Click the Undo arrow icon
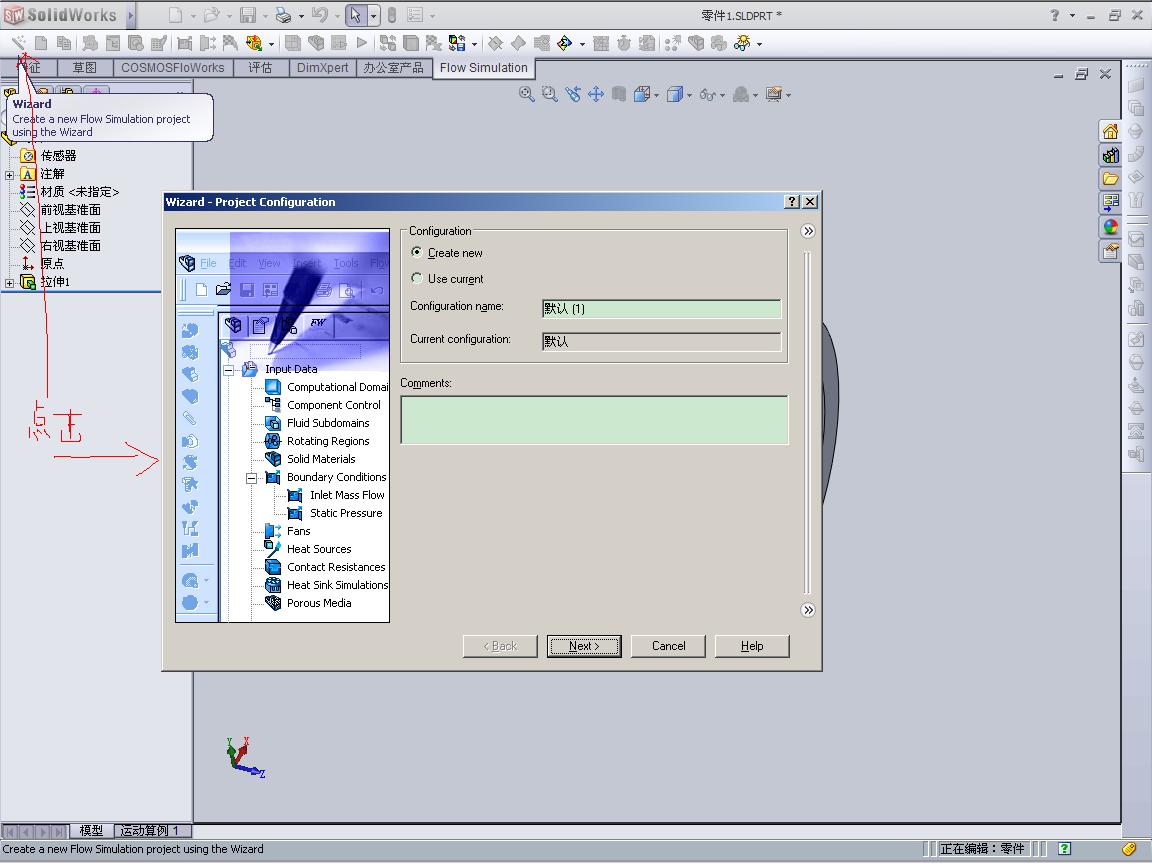Screen dimensions: 1152x864 pyautogui.click(x=320, y=15)
